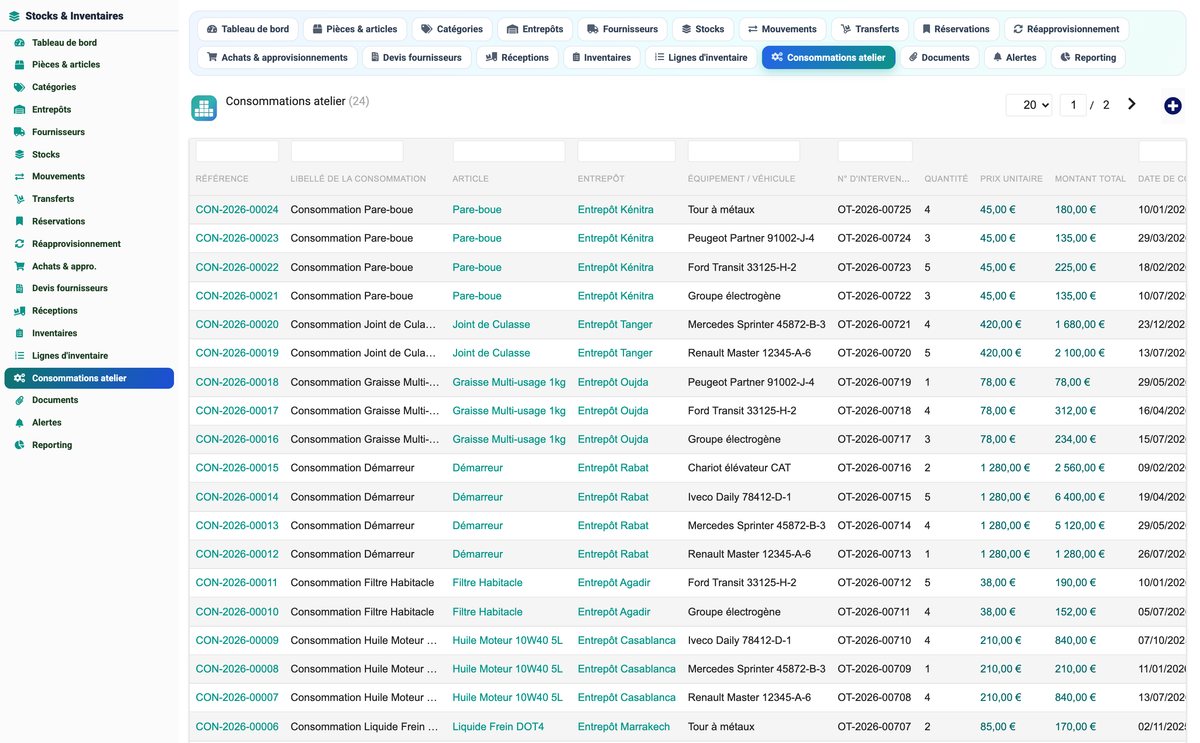Open the Mouvements tab
The width and height of the screenshot is (1200, 743).
(x=782, y=29)
